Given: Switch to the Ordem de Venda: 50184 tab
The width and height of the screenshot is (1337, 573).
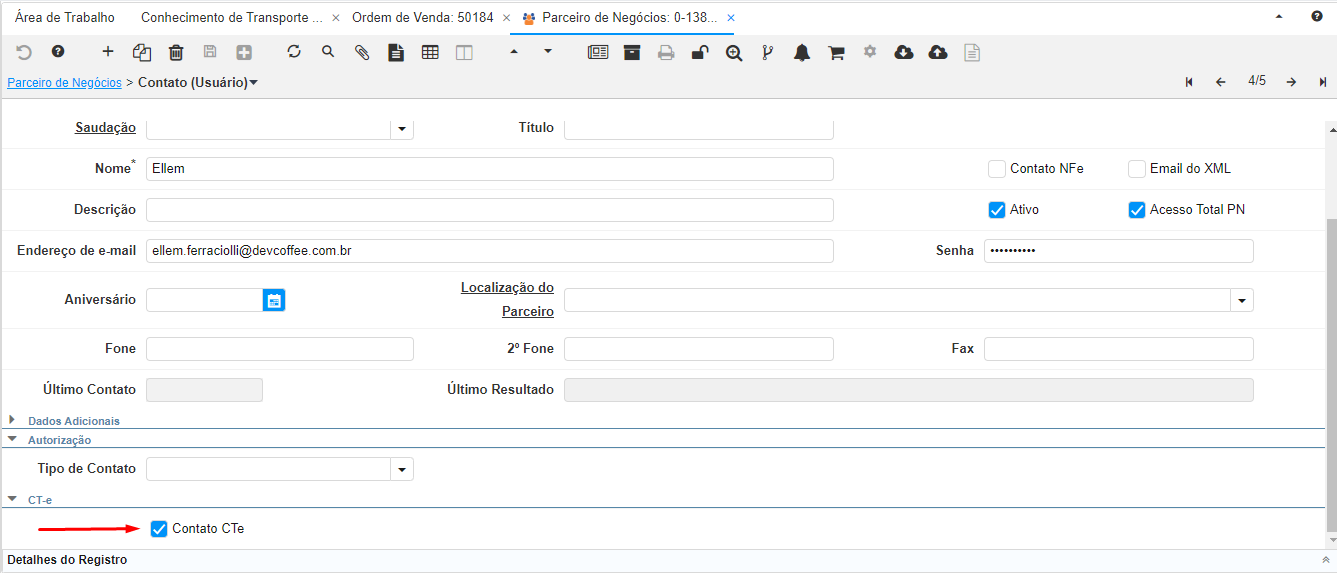Looking at the screenshot, I should click(422, 18).
